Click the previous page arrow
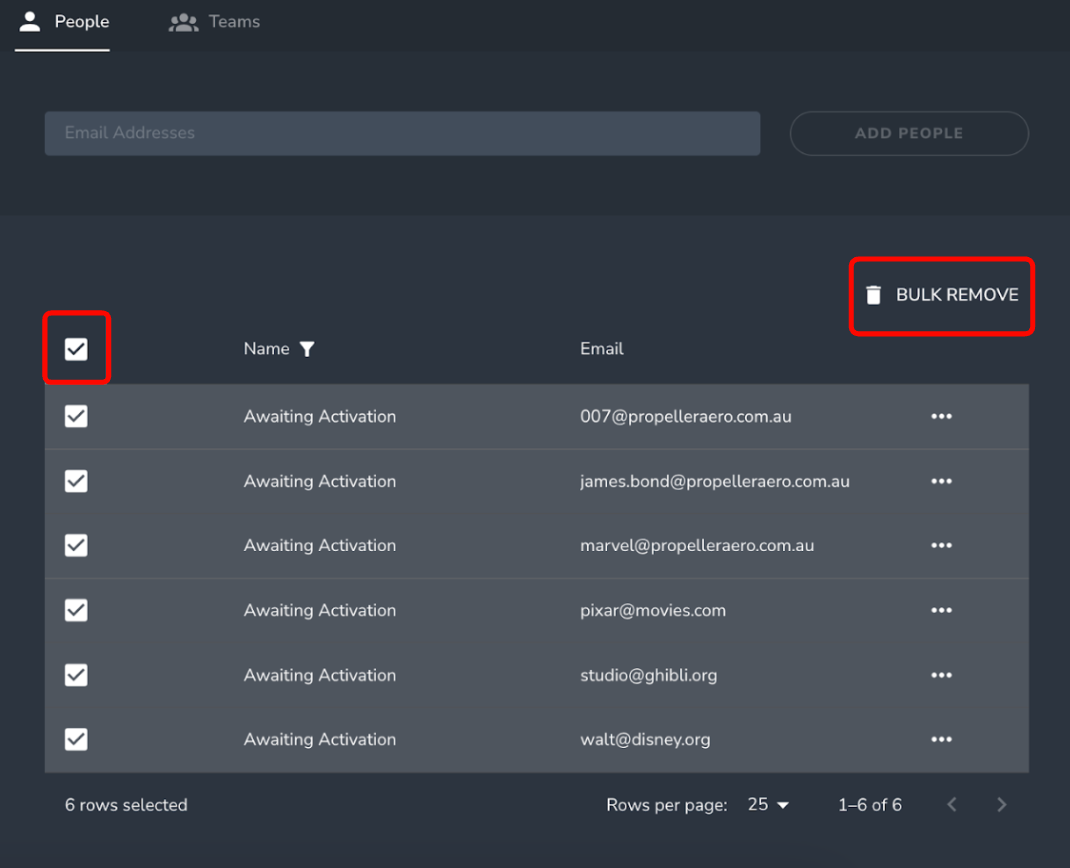 point(951,804)
